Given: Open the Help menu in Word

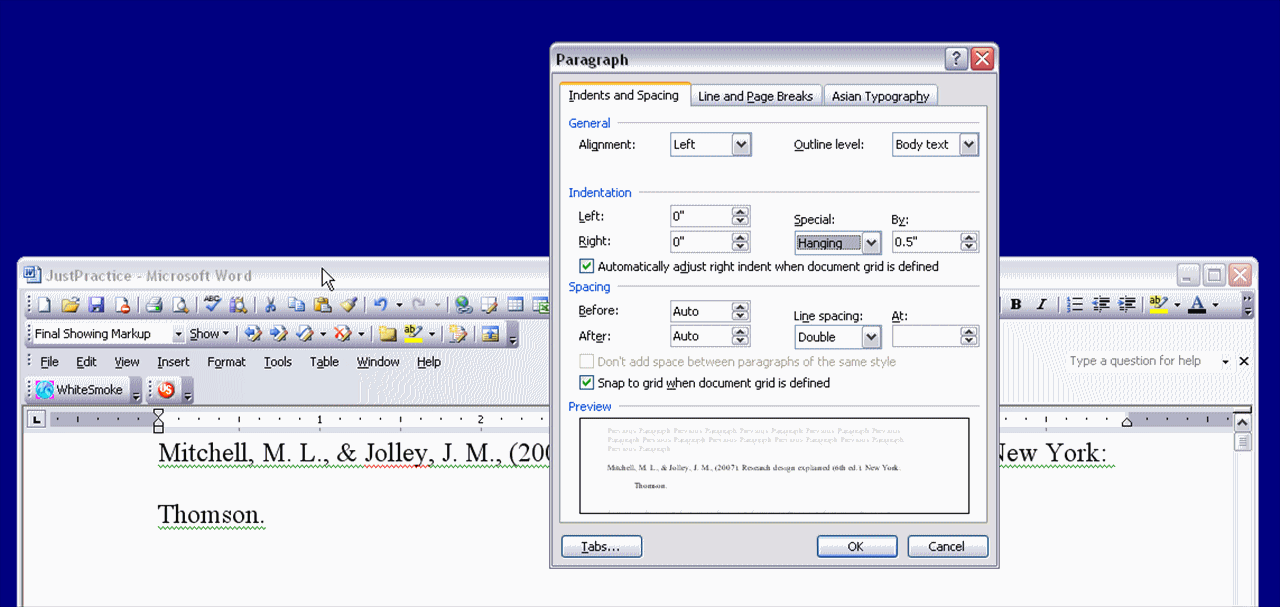Looking at the screenshot, I should click(x=429, y=362).
